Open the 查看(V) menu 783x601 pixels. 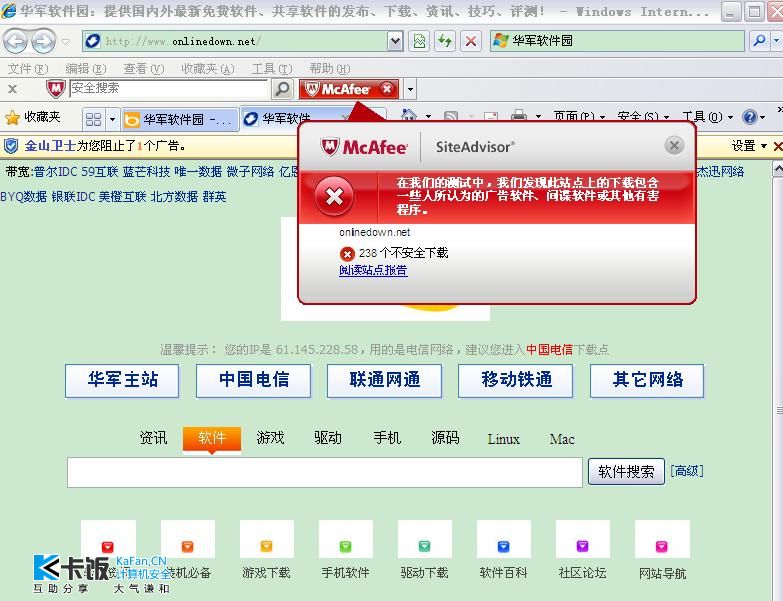point(144,68)
